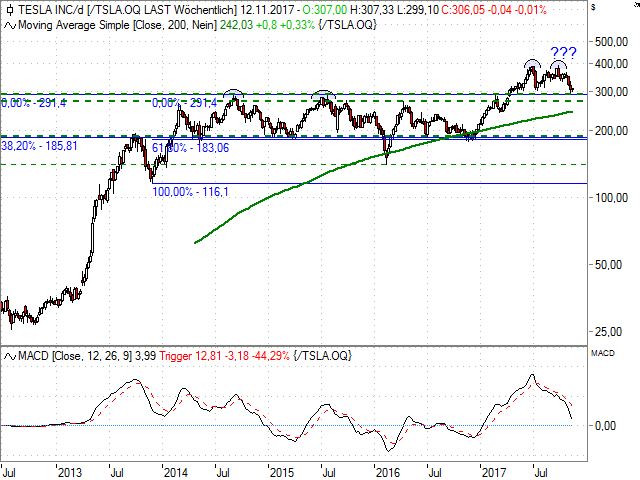The height and width of the screenshot is (480, 640).
Task: Click the 0,00 MACD axis label
Action: 605,426
